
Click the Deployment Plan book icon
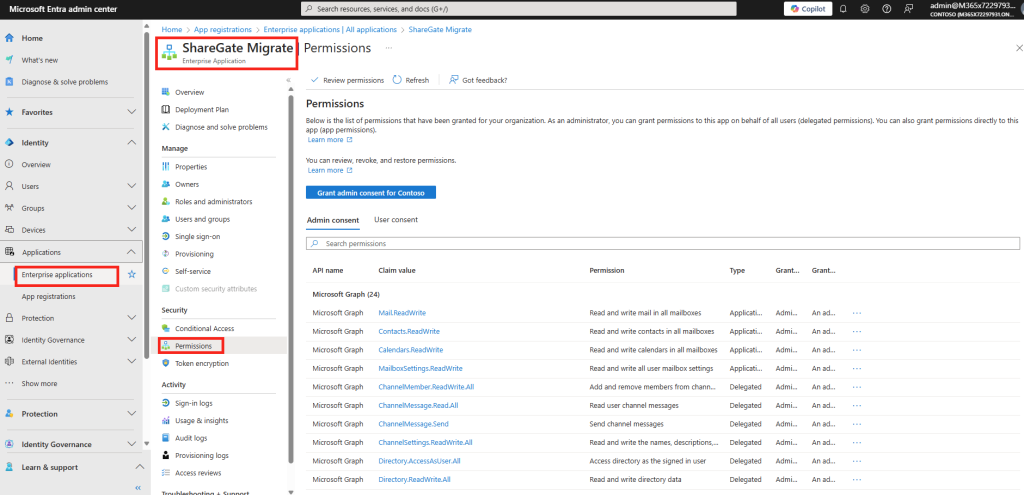coord(166,110)
